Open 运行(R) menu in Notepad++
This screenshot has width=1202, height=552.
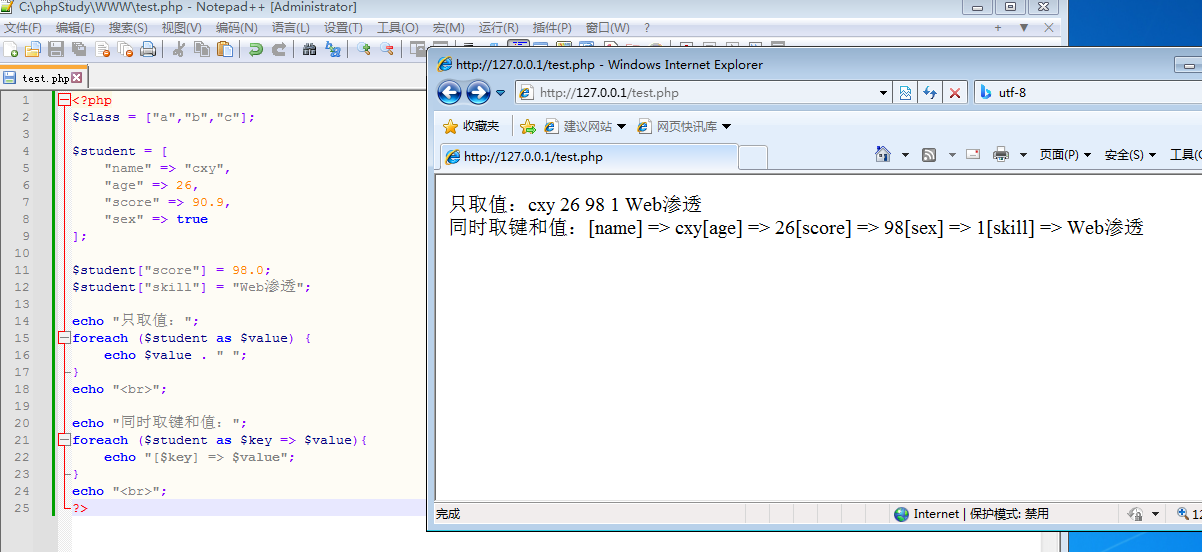tap(498, 28)
